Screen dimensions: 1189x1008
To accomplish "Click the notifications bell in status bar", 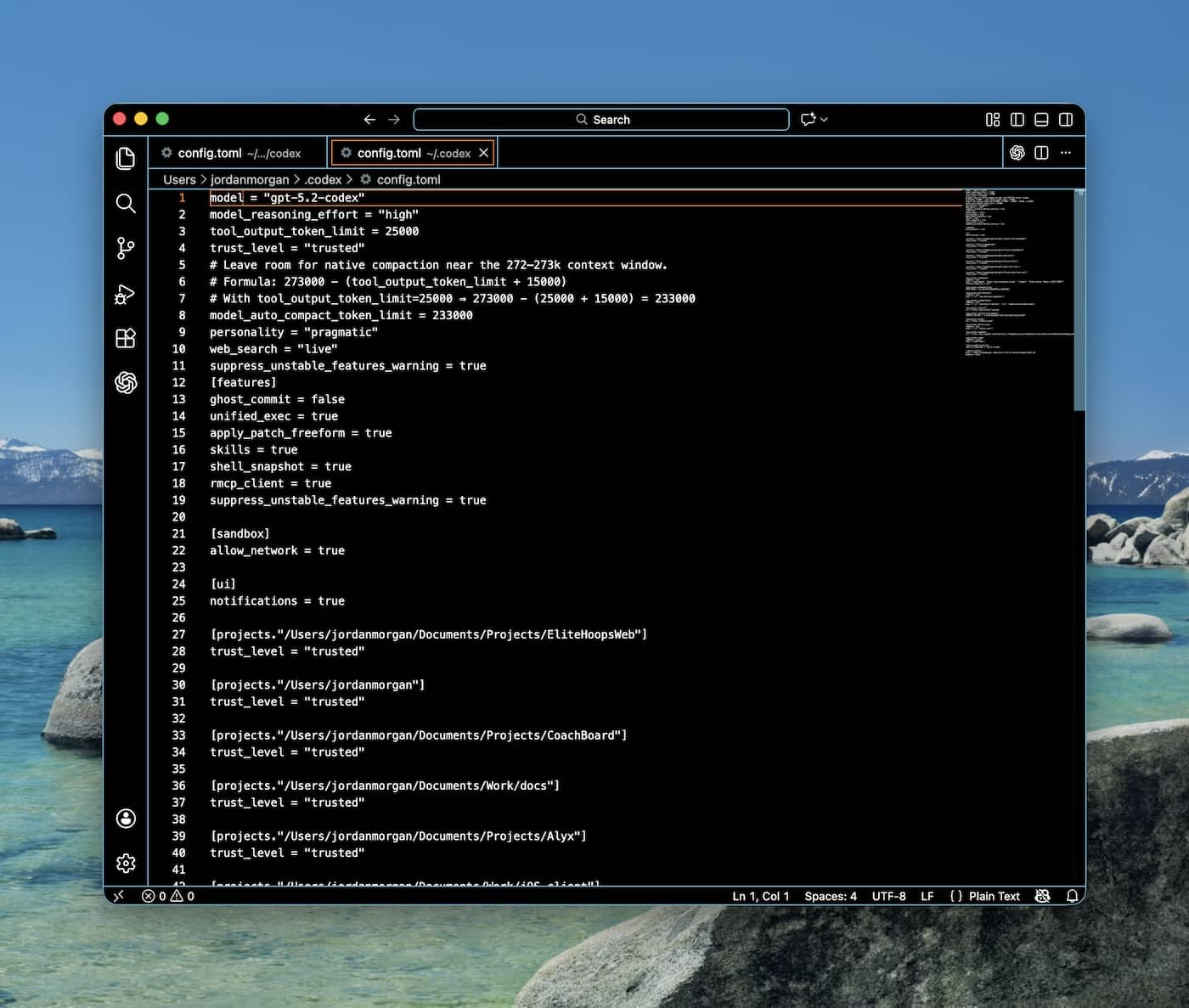I will [x=1072, y=896].
